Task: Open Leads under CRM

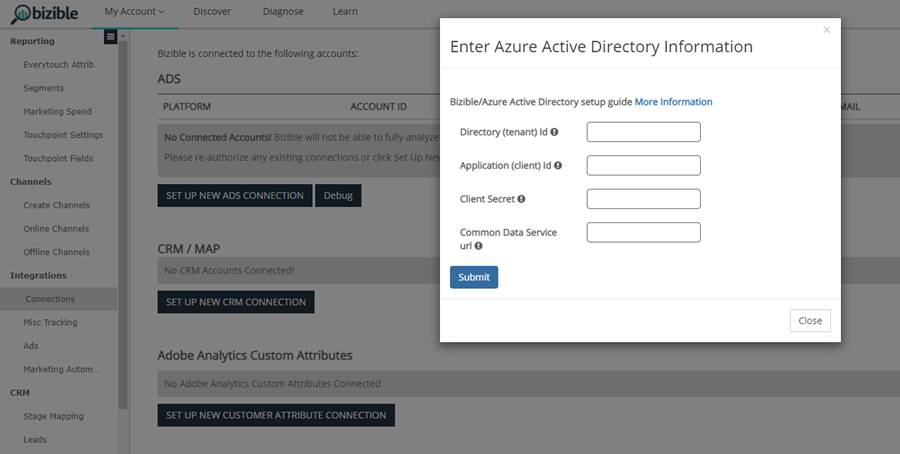Action: pyautogui.click(x=35, y=440)
